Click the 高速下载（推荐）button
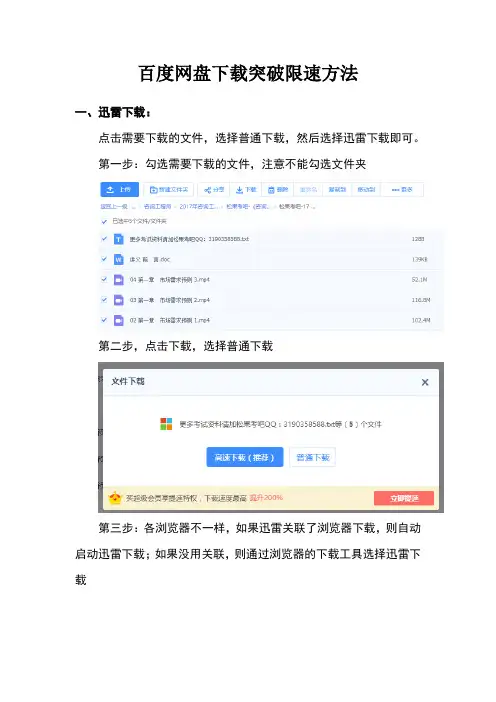 (244, 457)
